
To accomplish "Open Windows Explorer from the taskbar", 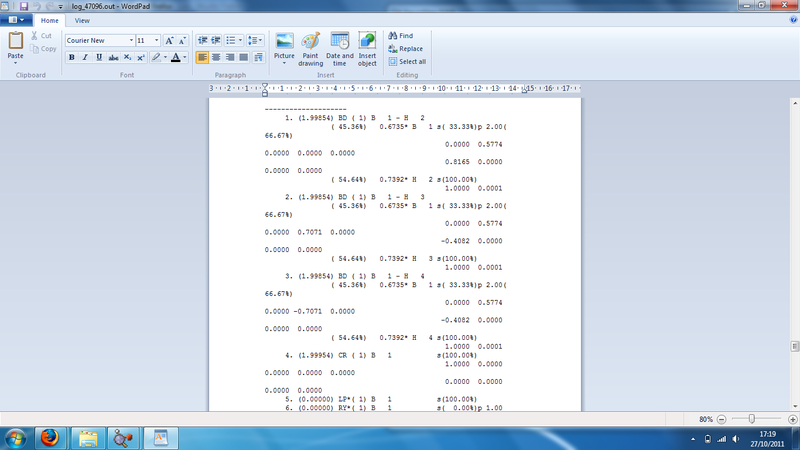I will pos(88,438).
